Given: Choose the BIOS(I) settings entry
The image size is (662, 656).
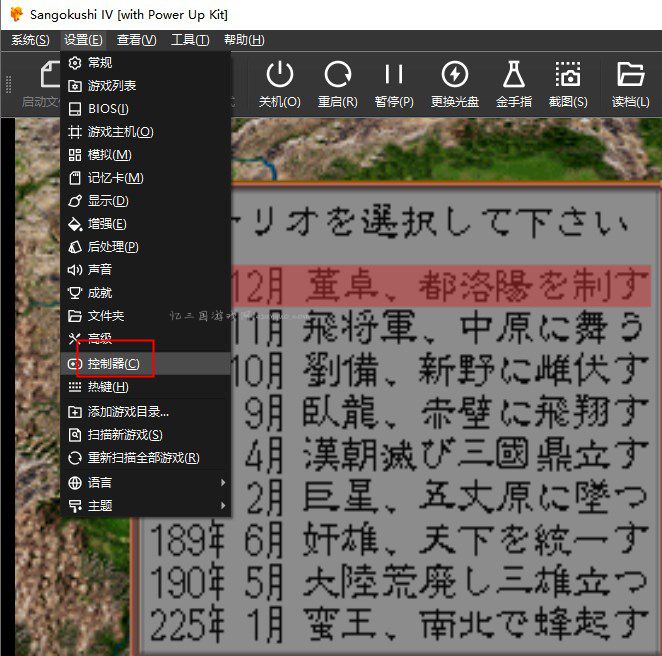Looking at the screenshot, I should coord(146,109).
